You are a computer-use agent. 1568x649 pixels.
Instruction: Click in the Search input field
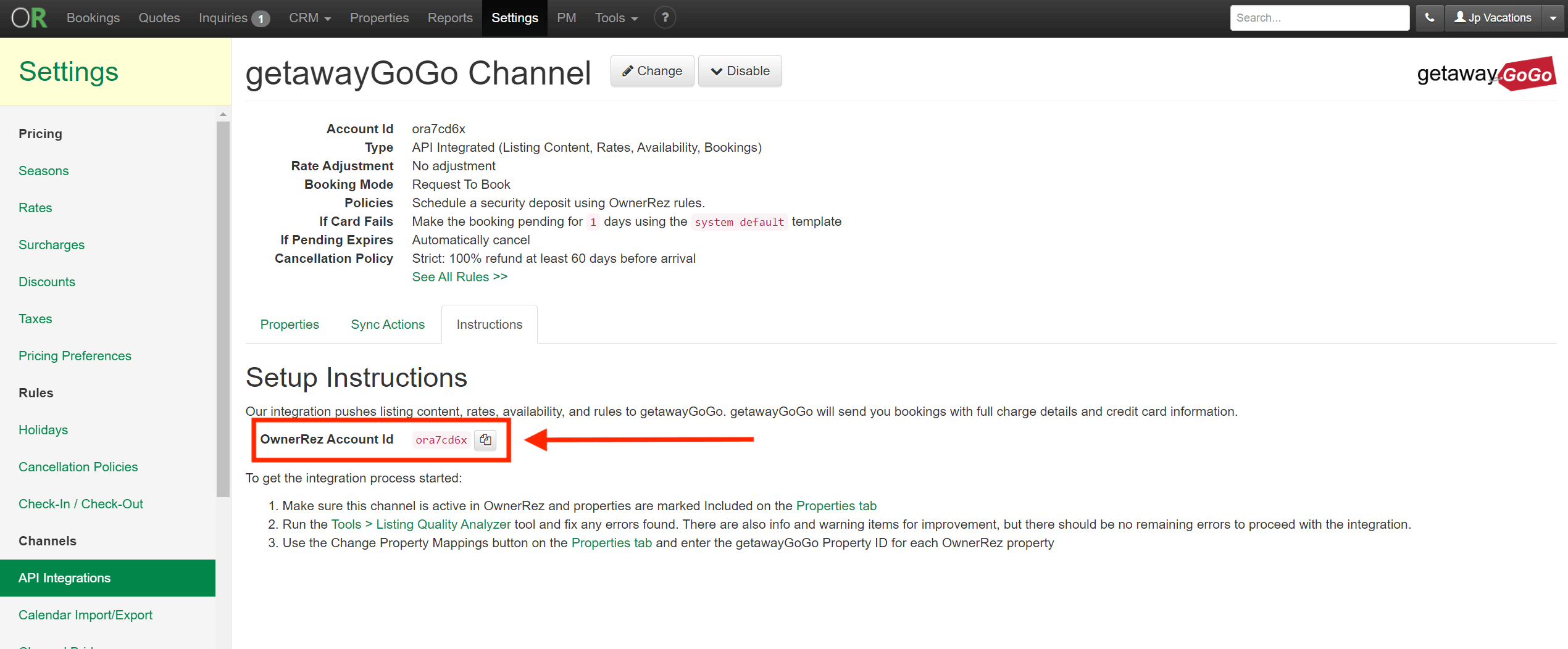click(x=1320, y=18)
